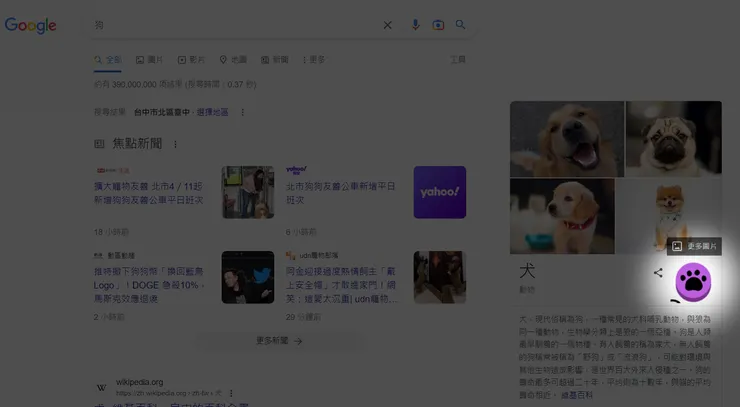Viewport: 740px width, 407px height.
Task: Click the magnifier search button
Action: coord(460,25)
